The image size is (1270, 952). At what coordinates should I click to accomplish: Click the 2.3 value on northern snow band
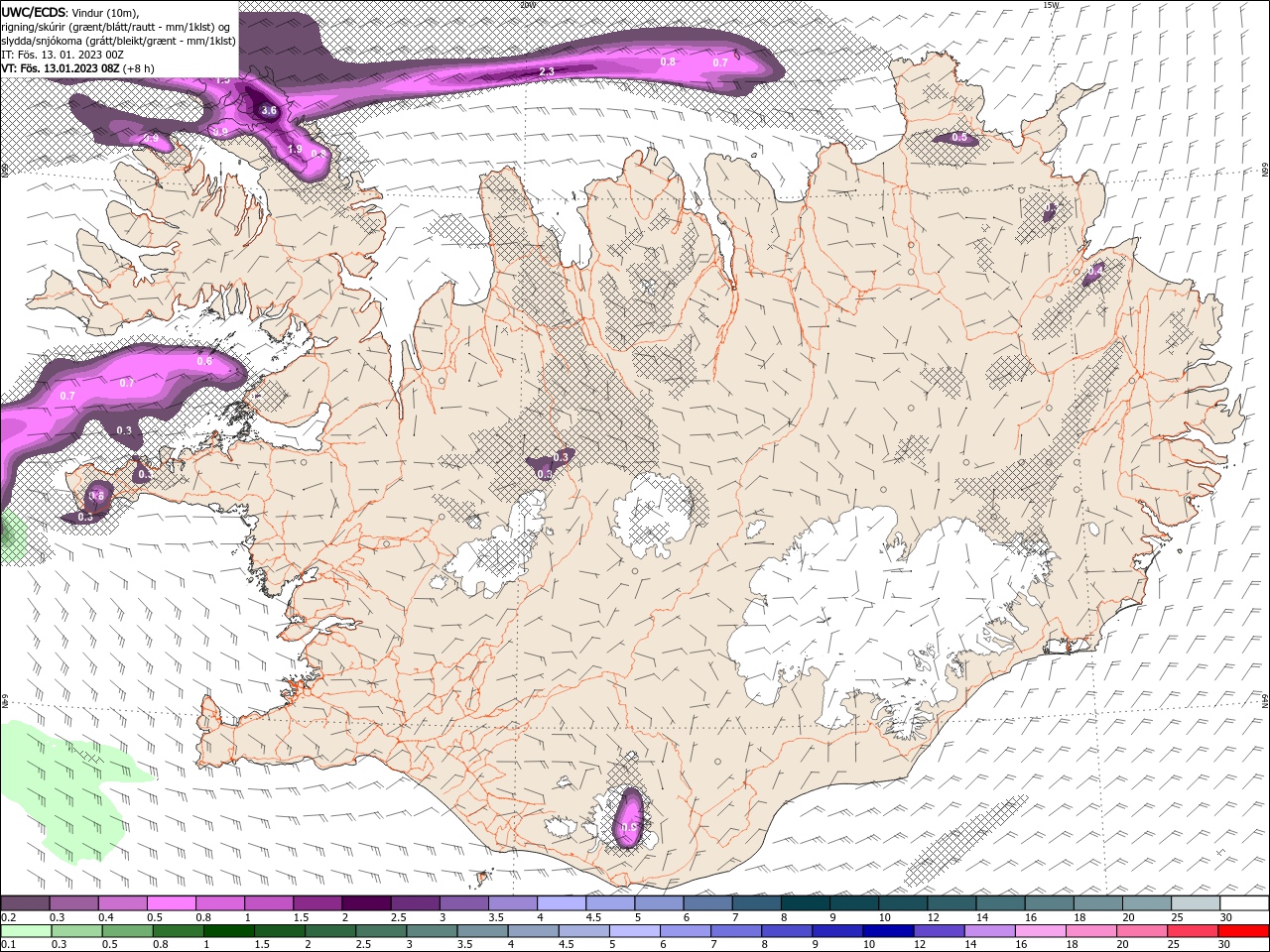[x=547, y=71]
